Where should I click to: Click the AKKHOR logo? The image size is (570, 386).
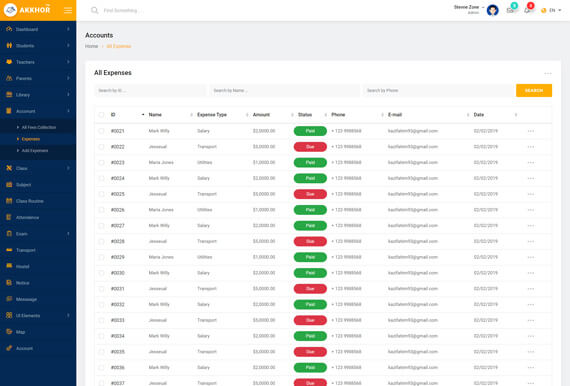[x=27, y=10]
